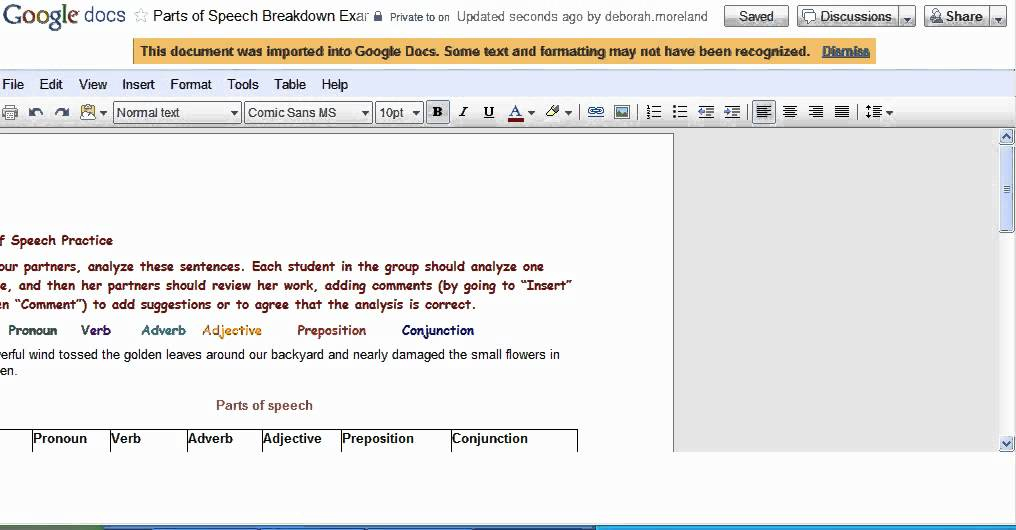Expand the Discussions dropdown arrow
The height and width of the screenshot is (530, 1016).
pos(907,17)
